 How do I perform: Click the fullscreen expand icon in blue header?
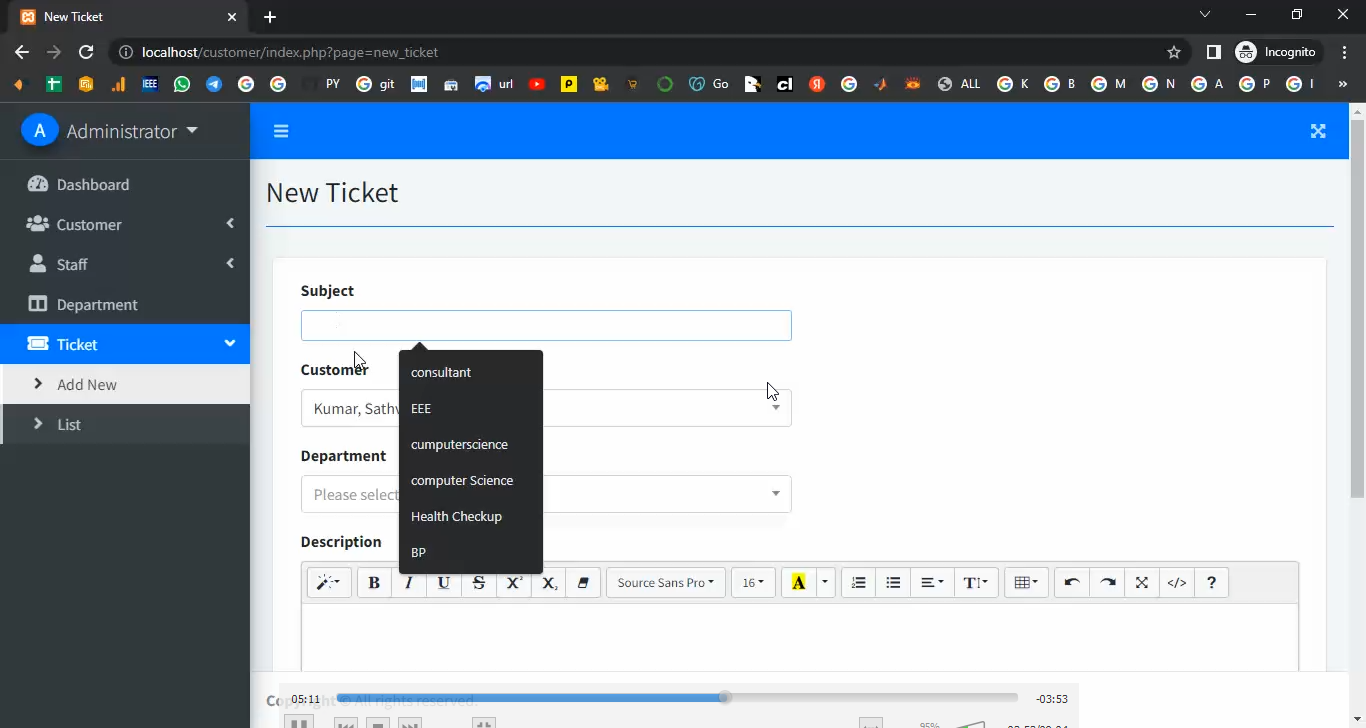tap(1318, 131)
